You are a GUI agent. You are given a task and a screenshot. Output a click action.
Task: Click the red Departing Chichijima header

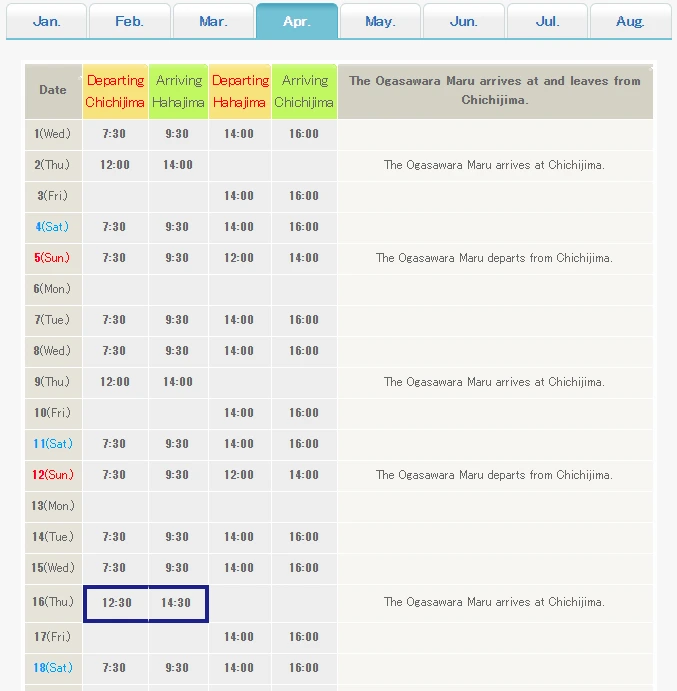pyautogui.click(x=115, y=91)
